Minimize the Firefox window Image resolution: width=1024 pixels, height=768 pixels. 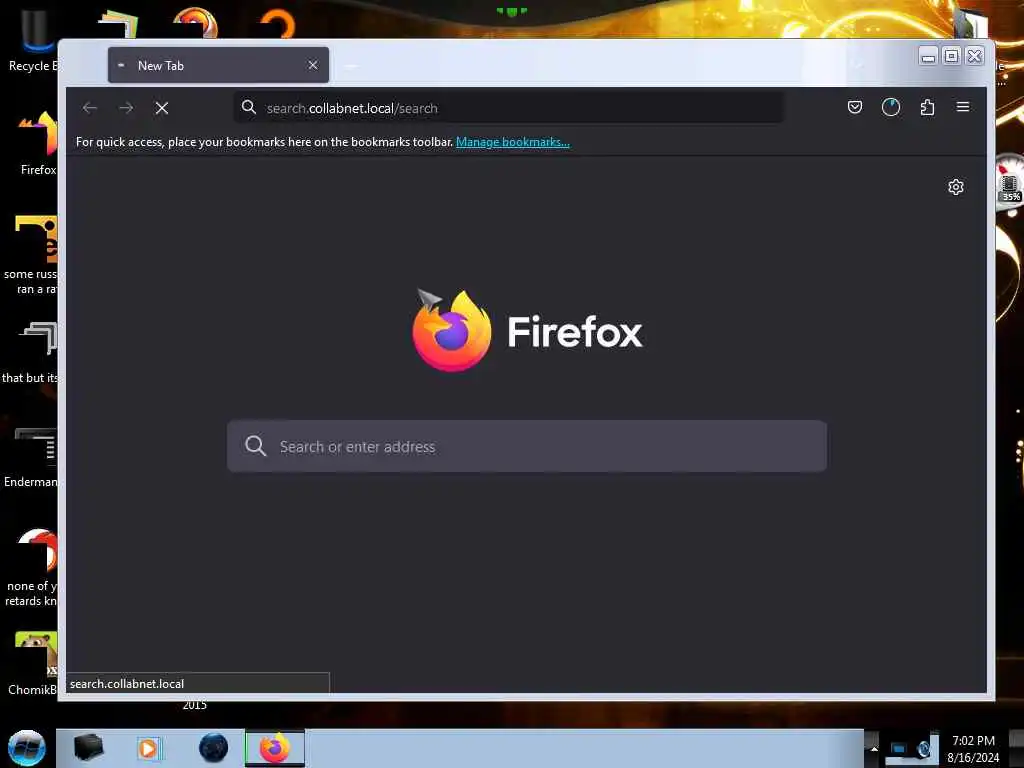click(927, 57)
